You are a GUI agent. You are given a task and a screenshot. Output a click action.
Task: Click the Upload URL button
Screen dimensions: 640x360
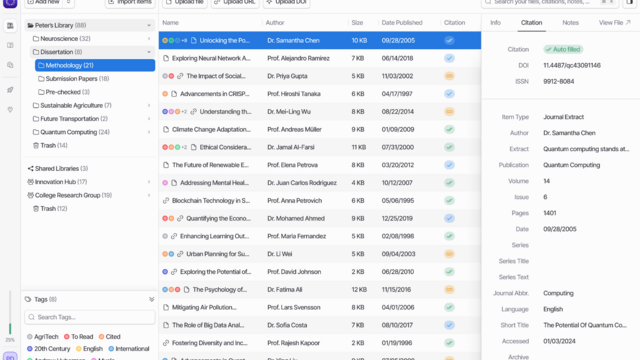[236, 2]
